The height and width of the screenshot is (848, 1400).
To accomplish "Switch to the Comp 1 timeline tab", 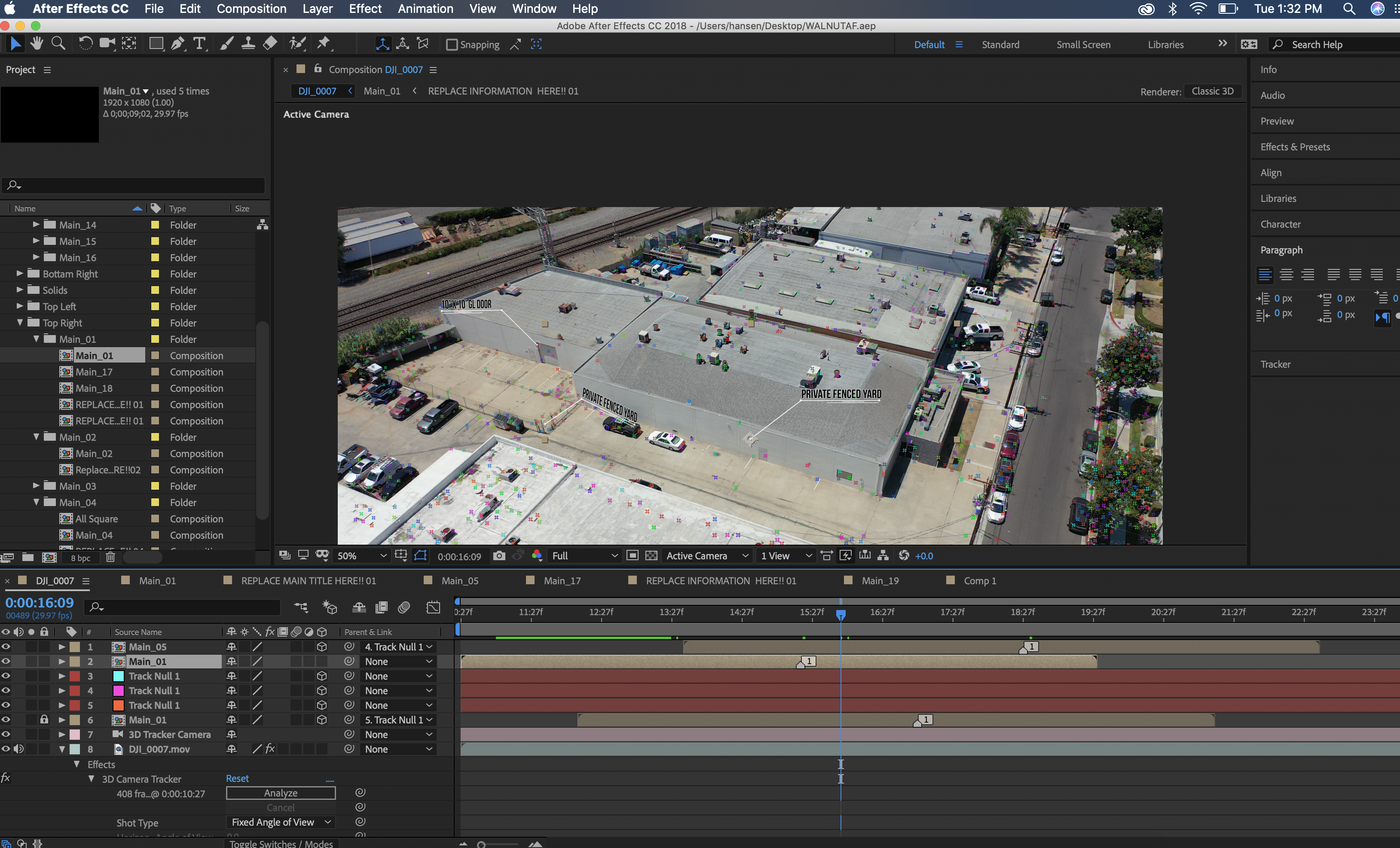I will [980, 580].
